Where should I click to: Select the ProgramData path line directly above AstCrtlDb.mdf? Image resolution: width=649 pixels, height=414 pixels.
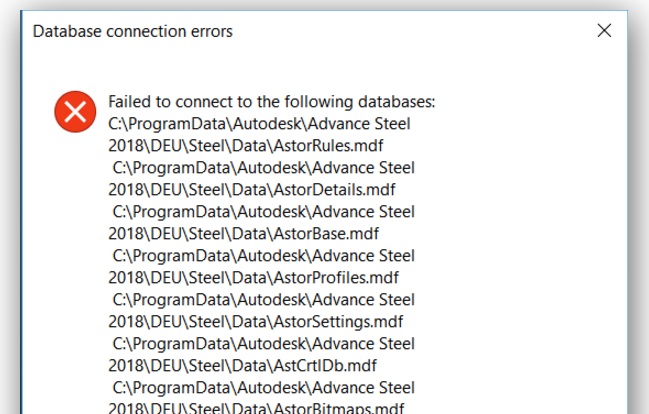[x=264, y=343]
